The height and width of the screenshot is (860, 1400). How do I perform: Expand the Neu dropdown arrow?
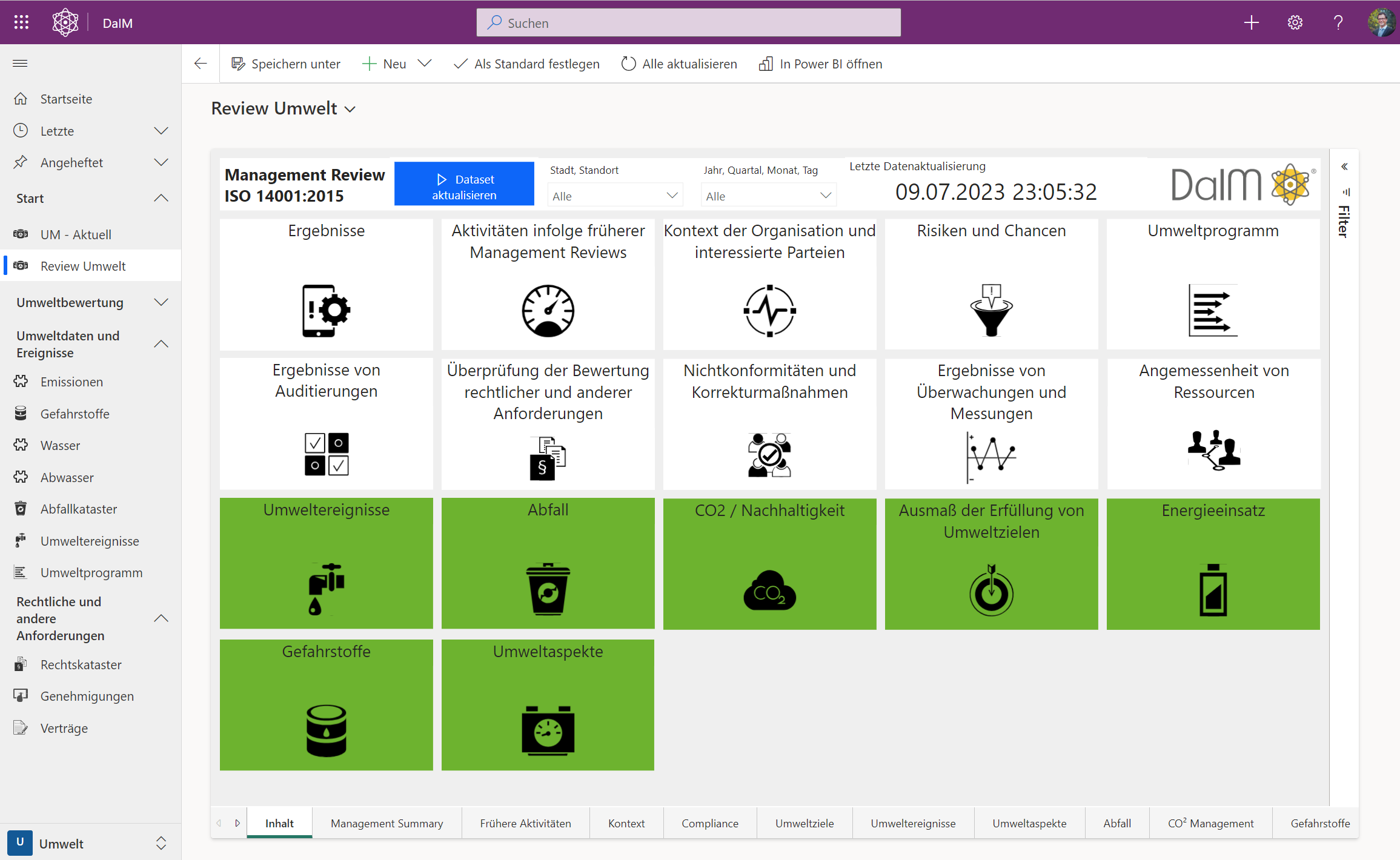[x=426, y=64]
